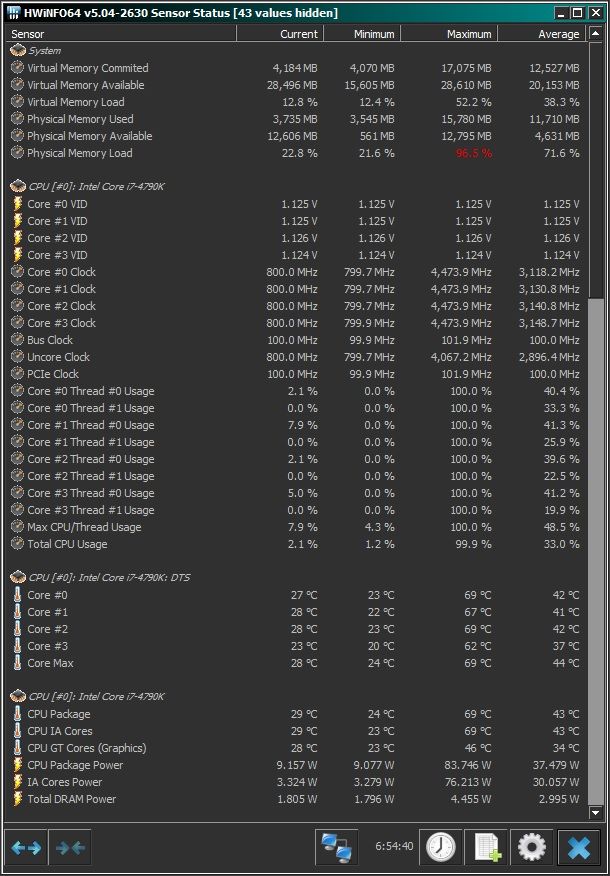Select Core #2 Thread #1 Usage row
This screenshot has height=876, width=610.
296,476
